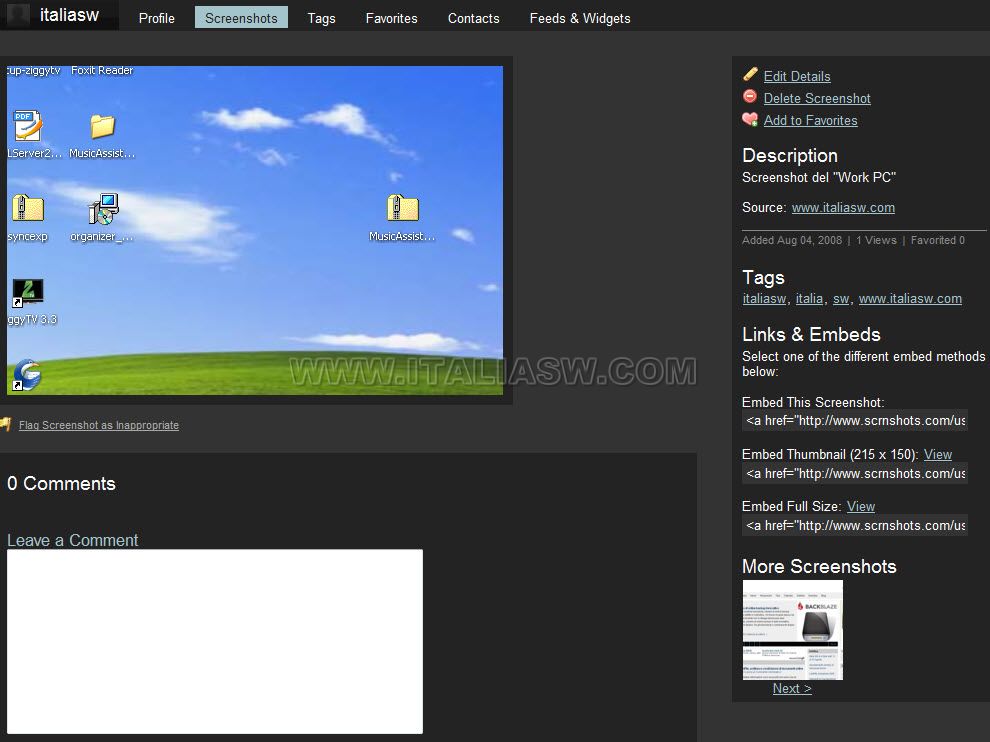This screenshot has height=742, width=990.
Task: Click the '1 Views' text
Action: click(x=876, y=241)
